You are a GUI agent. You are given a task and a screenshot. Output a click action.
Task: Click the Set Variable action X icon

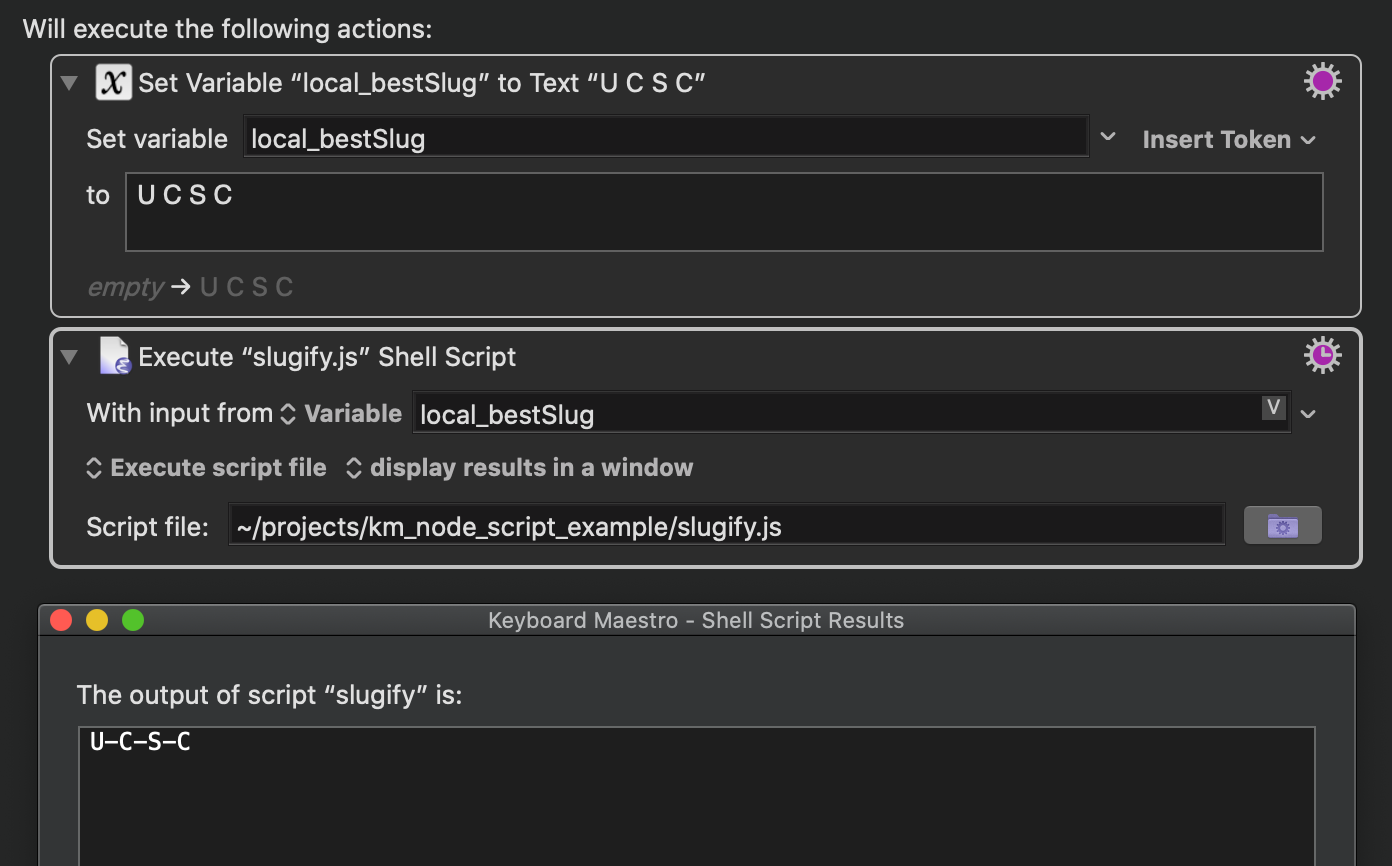point(114,82)
